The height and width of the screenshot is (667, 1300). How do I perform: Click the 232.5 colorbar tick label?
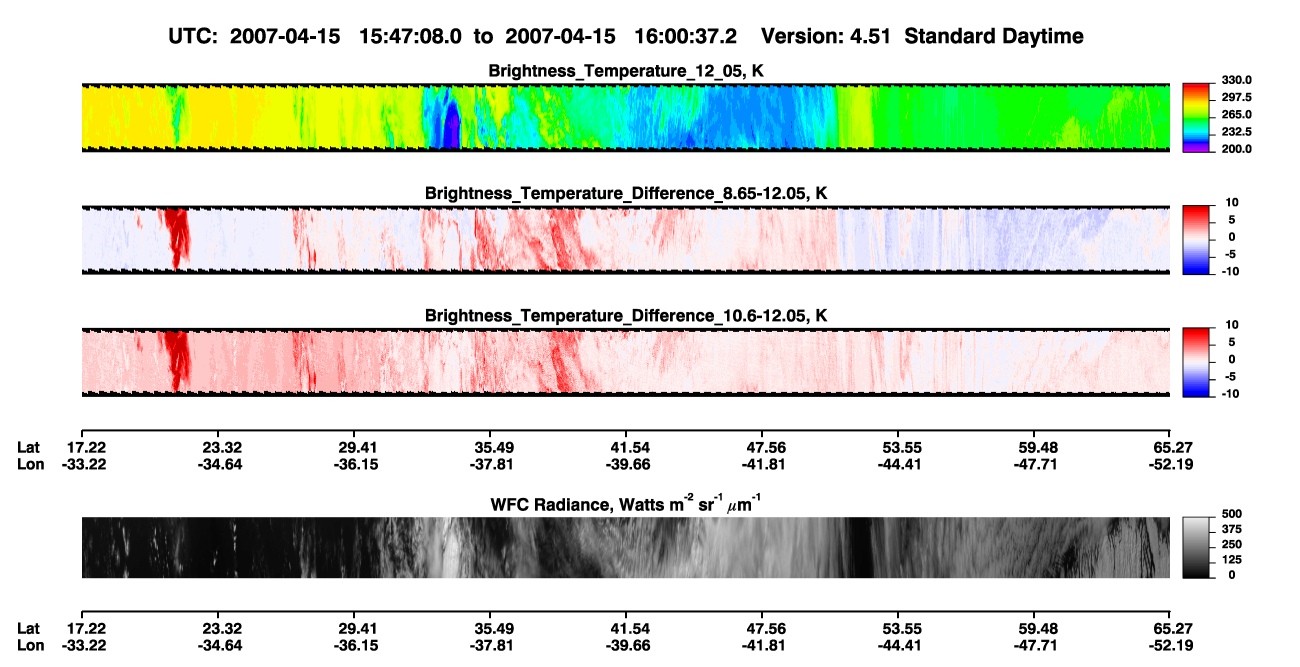pos(1238,131)
